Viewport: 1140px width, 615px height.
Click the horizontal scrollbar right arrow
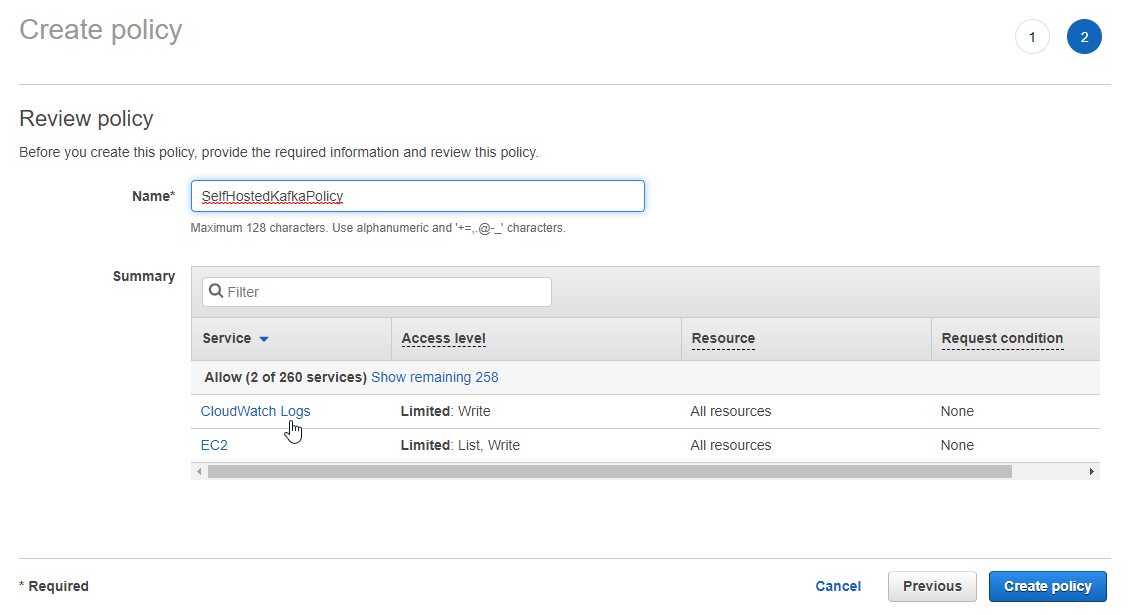click(1091, 472)
